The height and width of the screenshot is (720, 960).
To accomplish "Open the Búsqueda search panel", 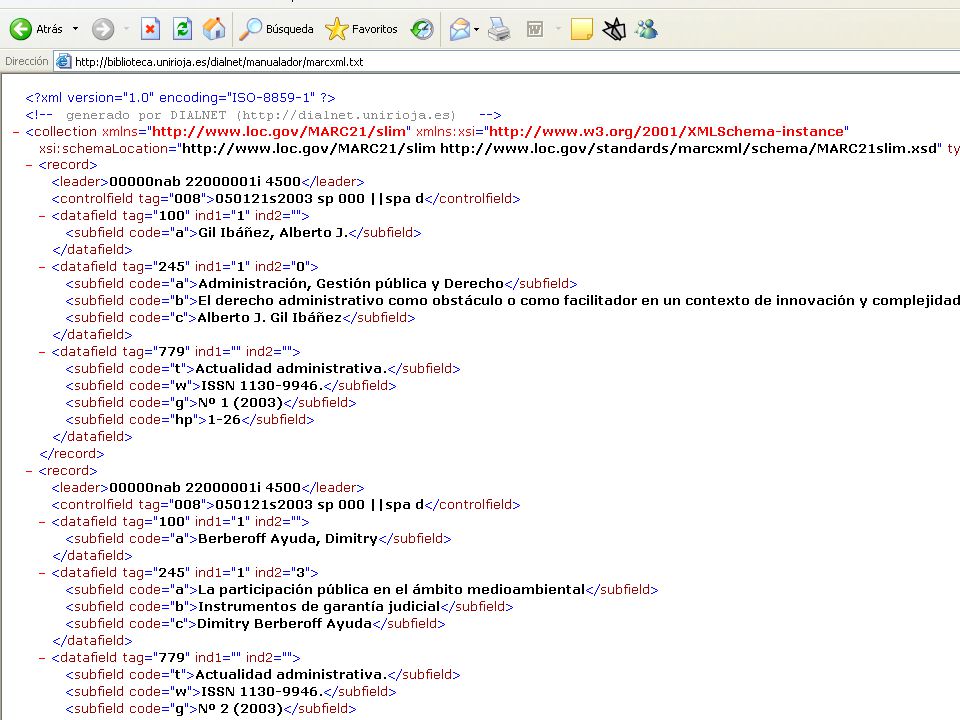I will tap(276, 29).
